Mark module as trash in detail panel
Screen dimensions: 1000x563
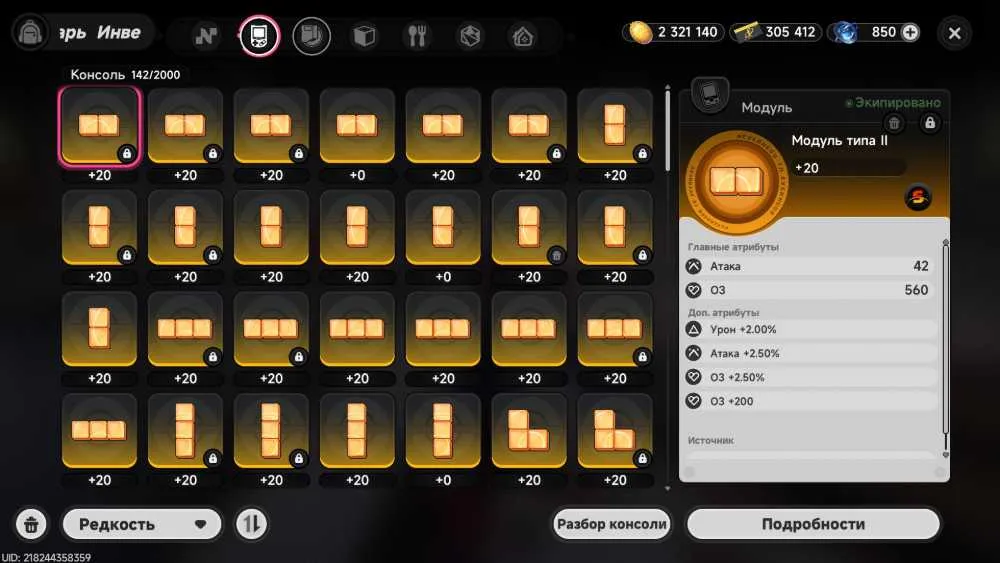pos(894,123)
